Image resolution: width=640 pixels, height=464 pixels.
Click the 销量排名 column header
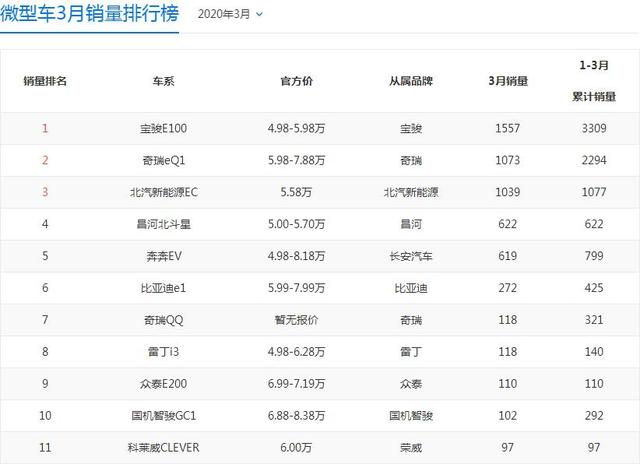[45, 81]
